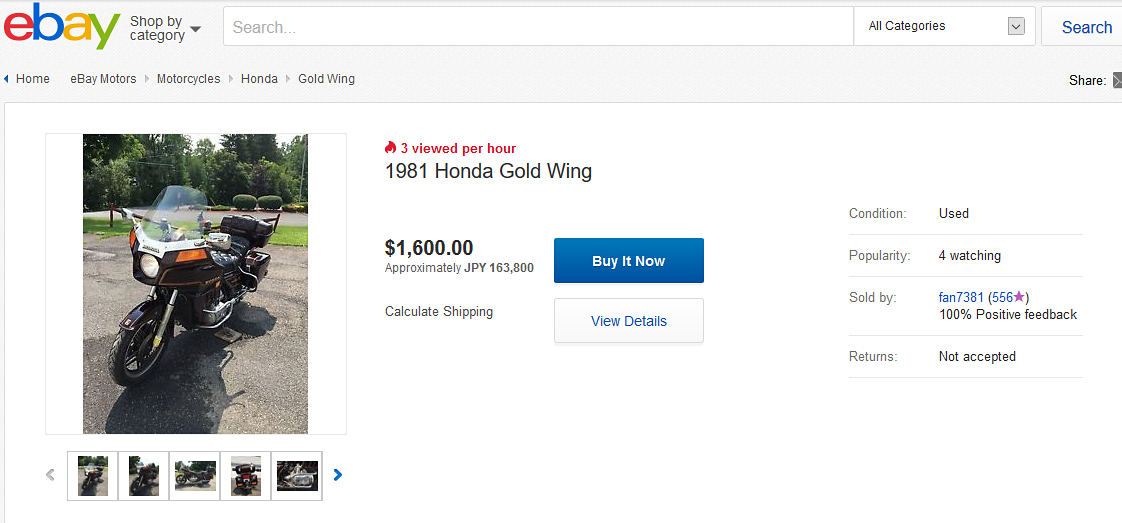1122x523 pixels.
Task: Navigate to the Honda breadcrumb
Action: (259, 79)
